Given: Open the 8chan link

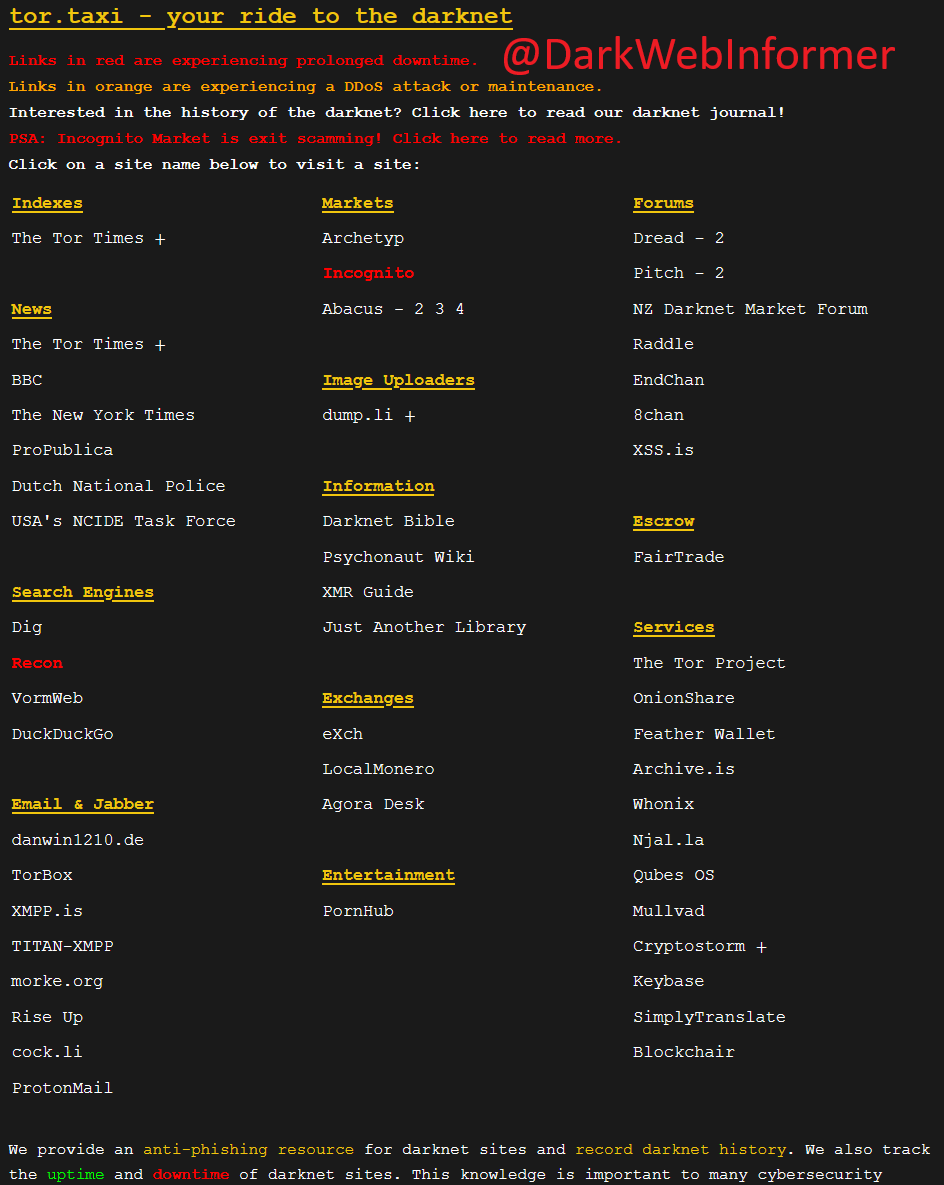Looking at the screenshot, I should (x=658, y=415).
